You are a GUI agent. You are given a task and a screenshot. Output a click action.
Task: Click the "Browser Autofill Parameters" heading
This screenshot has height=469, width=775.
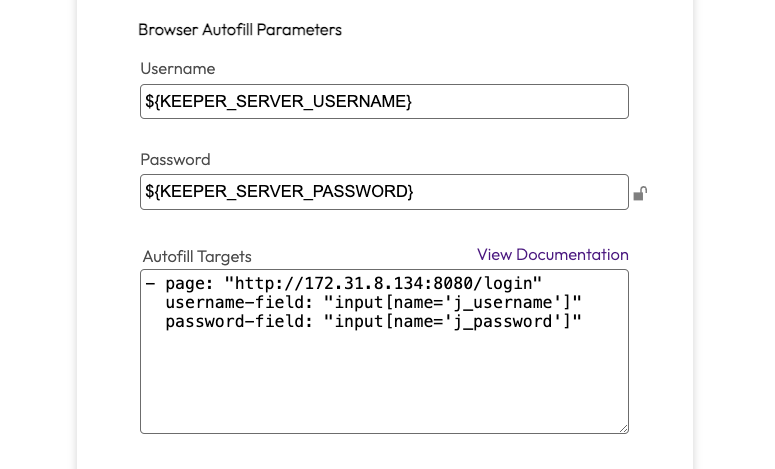pos(240,30)
